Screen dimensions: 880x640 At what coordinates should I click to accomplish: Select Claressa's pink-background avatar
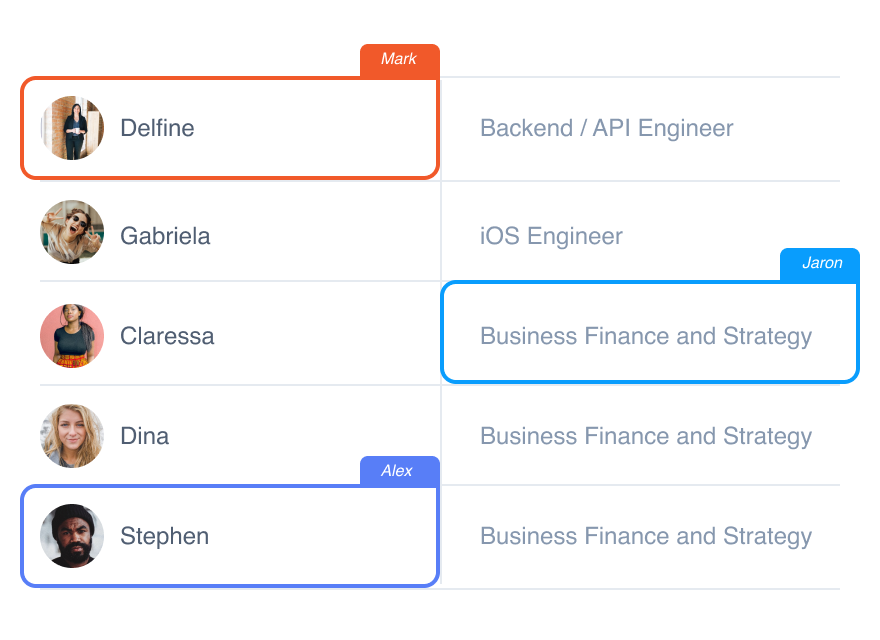(x=72, y=336)
